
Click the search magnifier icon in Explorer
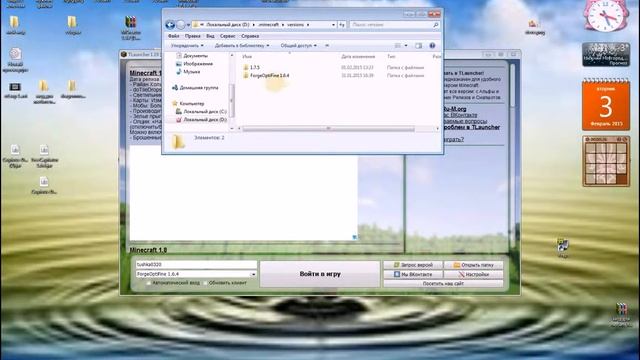click(436, 25)
